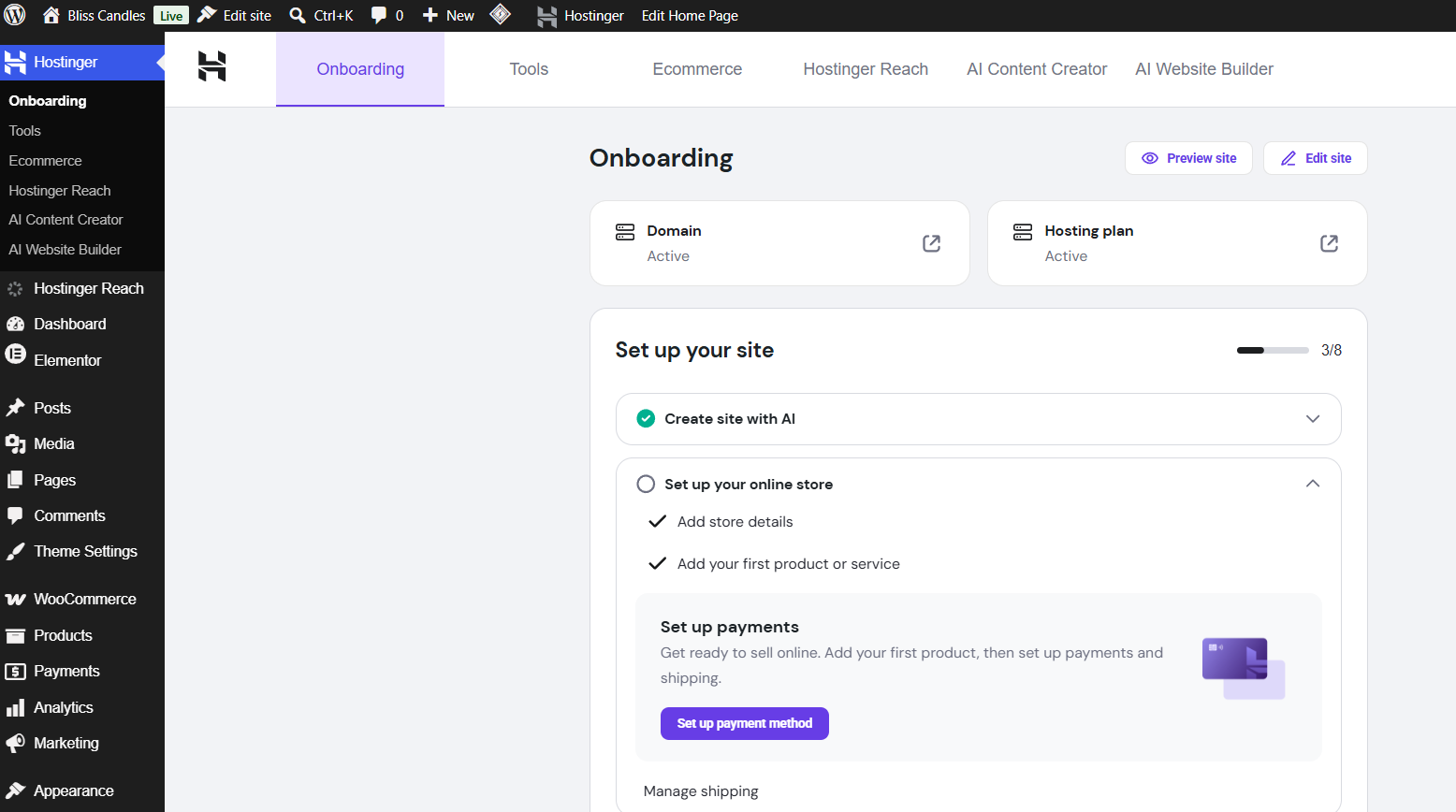
Task: Click the Set up your online store circle
Action: [x=646, y=484]
